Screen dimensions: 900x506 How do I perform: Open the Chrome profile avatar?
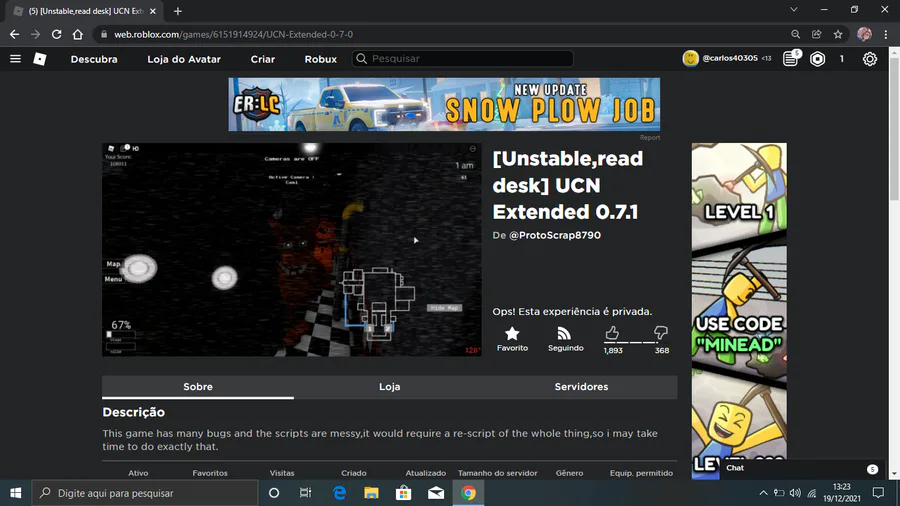click(x=864, y=34)
